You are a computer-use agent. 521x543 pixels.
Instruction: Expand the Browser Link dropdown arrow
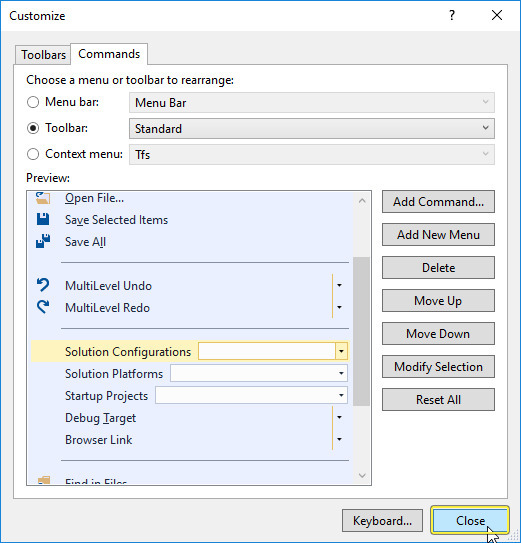pyautogui.click(x=339, y=439)
